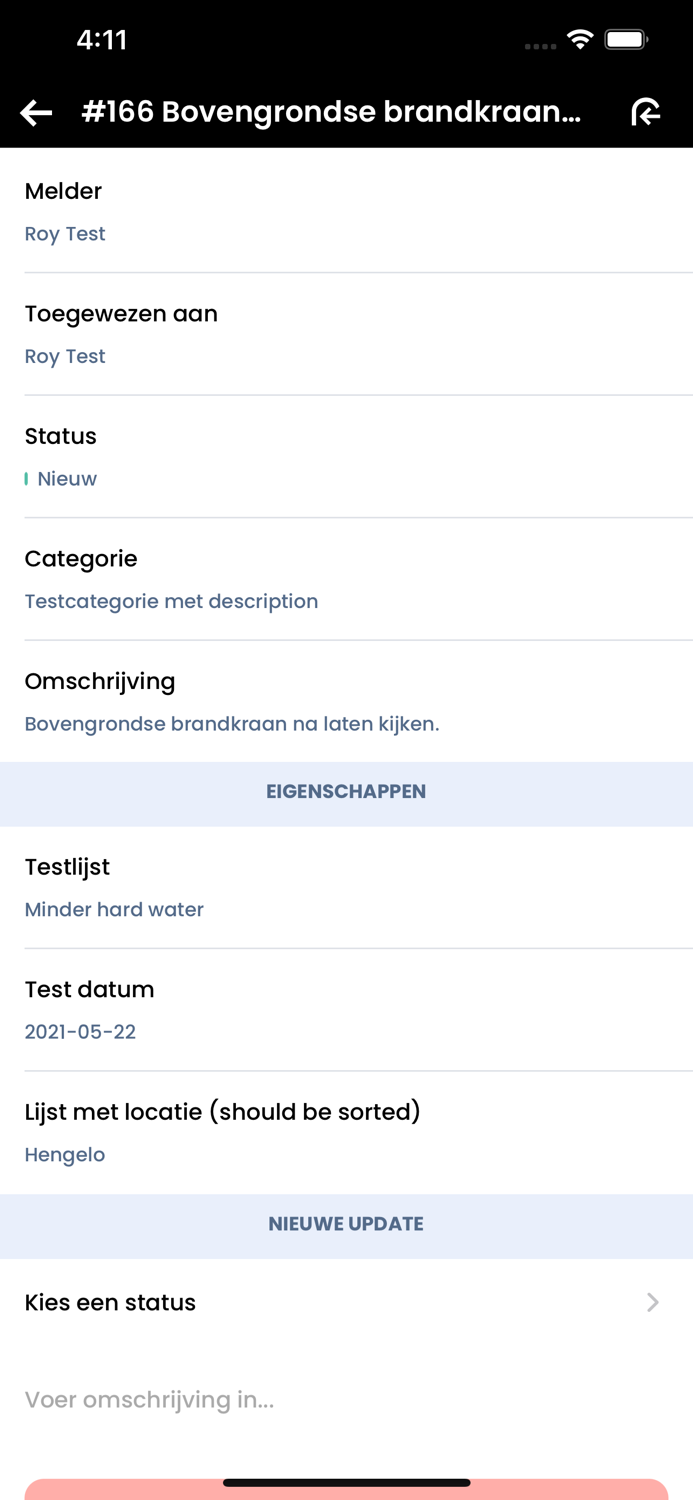
Task: Tap the Testlijst value Minder hard water
Action: [x=114, y=910]
